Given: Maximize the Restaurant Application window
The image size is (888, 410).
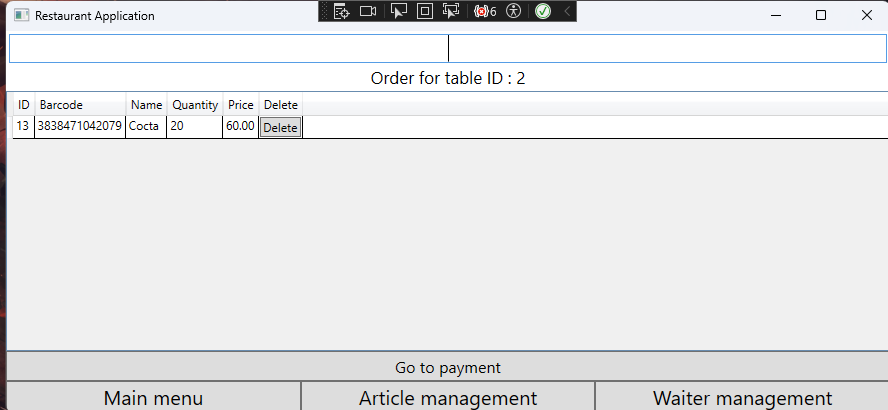Looking at the screenshot, I should [821, 15].
